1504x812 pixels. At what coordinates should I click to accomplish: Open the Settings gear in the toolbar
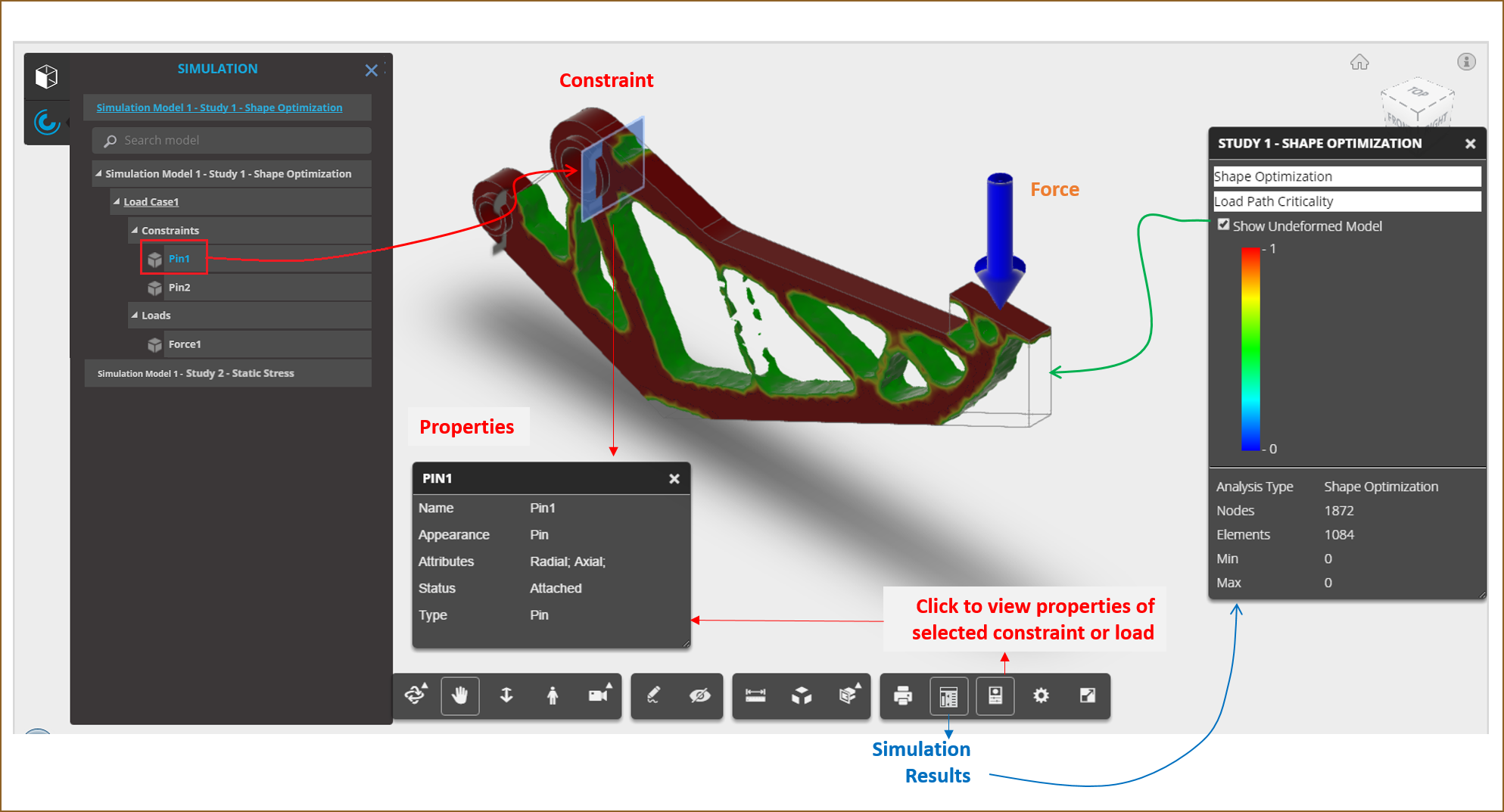point(1042,695)
